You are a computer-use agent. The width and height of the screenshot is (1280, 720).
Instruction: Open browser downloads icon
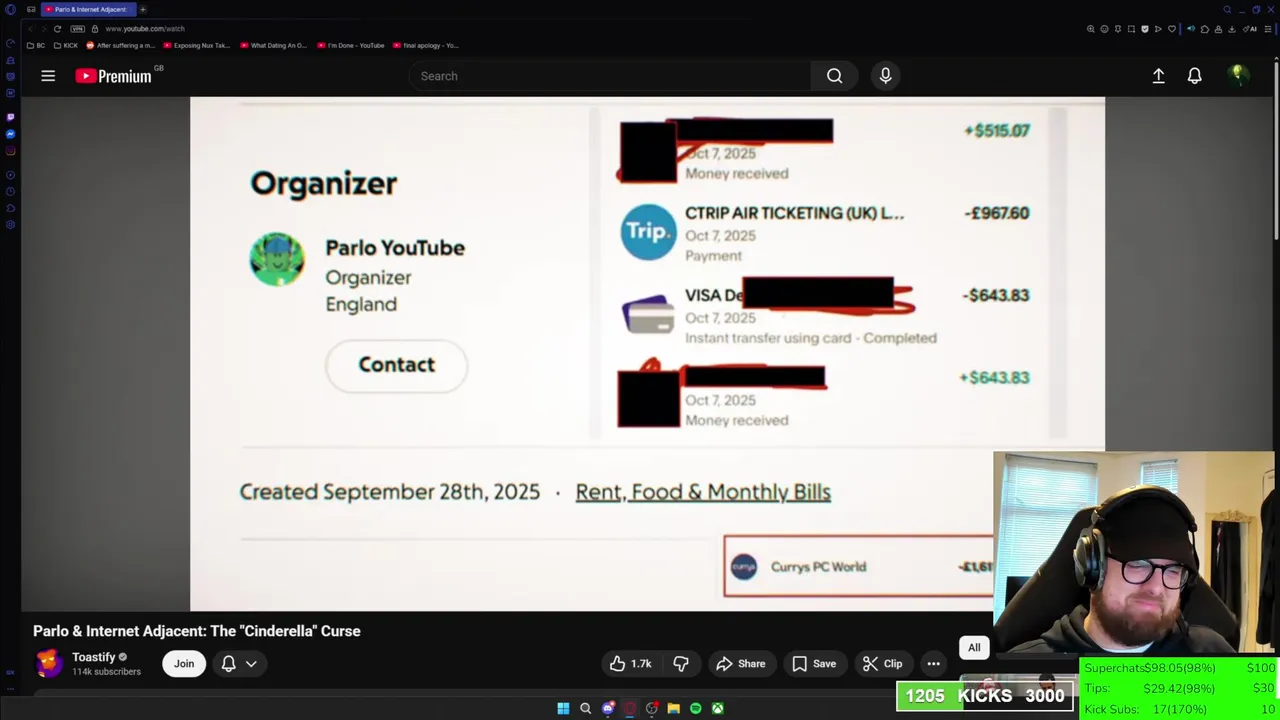pyautogui.click(x=1231, y=29)
